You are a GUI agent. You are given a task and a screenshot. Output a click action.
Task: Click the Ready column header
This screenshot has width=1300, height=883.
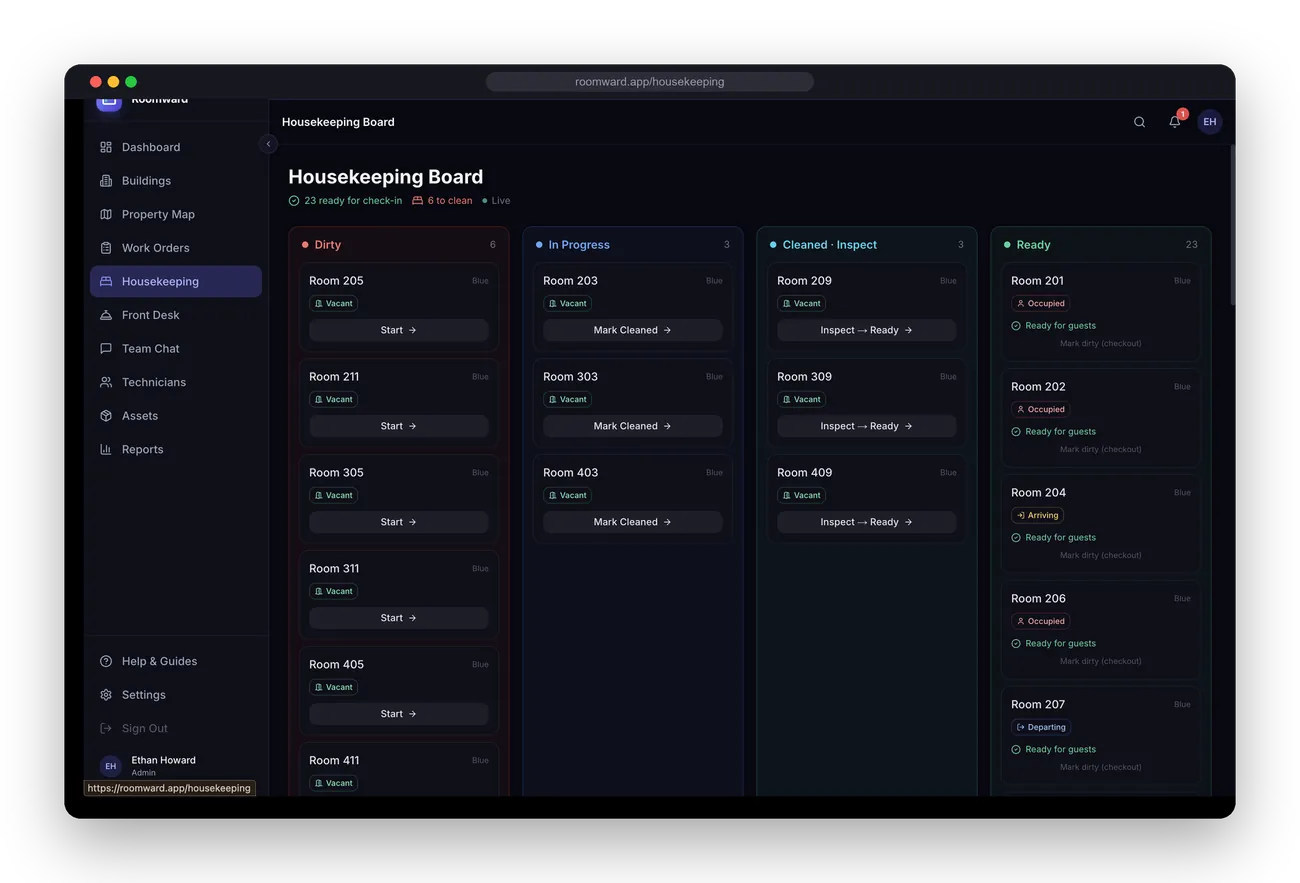pos(1101,245)
